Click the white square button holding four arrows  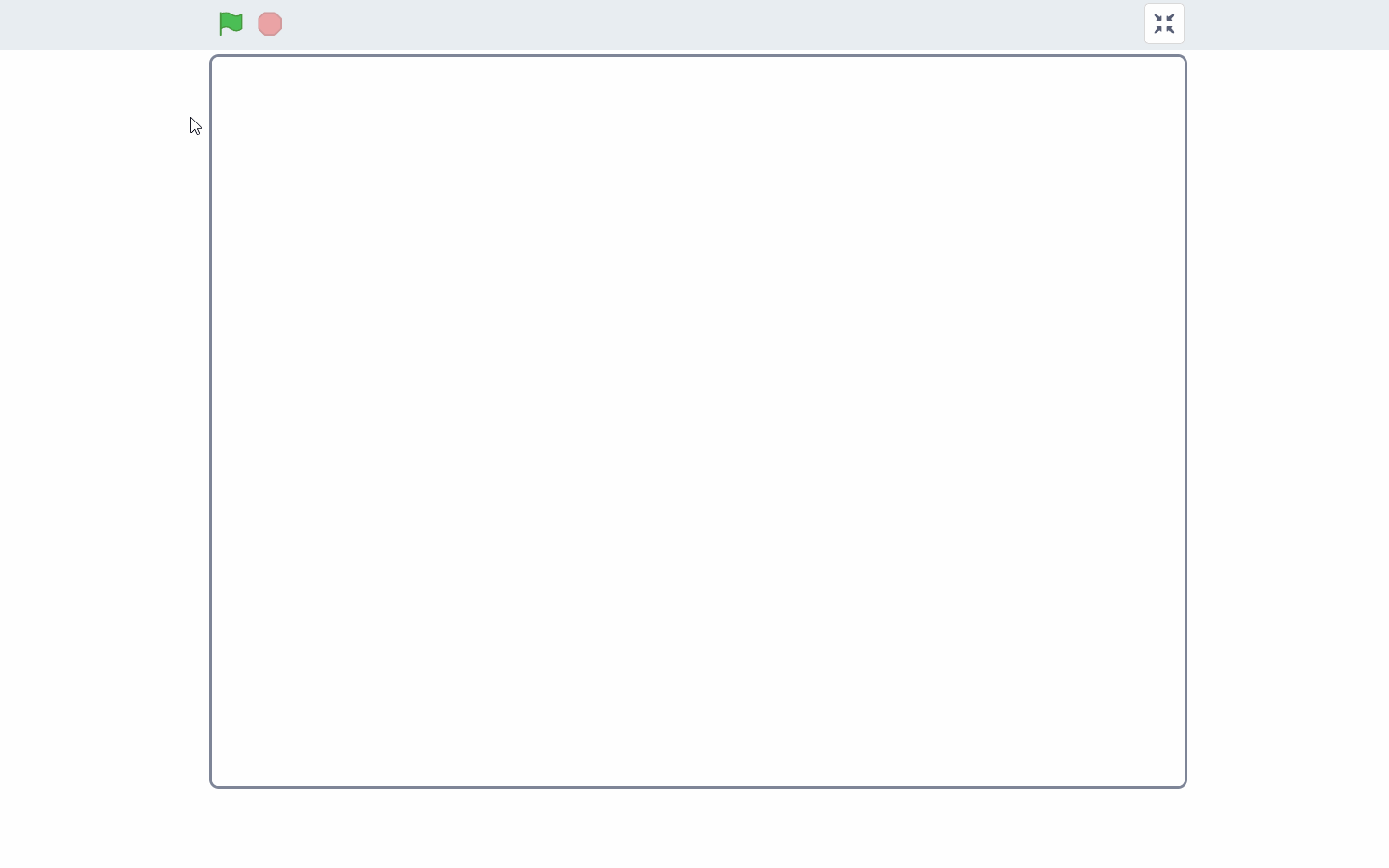pyautogui.click(x=1164, y=24)
